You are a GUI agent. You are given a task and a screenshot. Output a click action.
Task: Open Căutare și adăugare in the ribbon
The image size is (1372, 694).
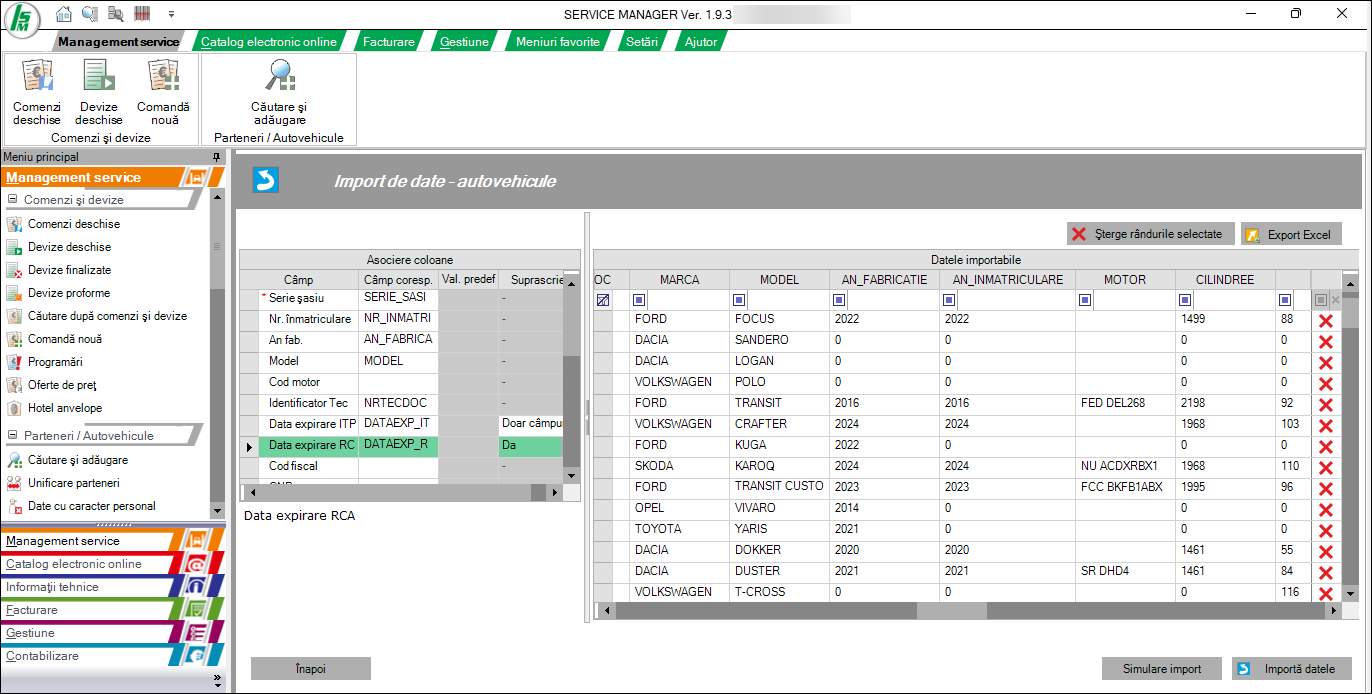coord(278,91)
